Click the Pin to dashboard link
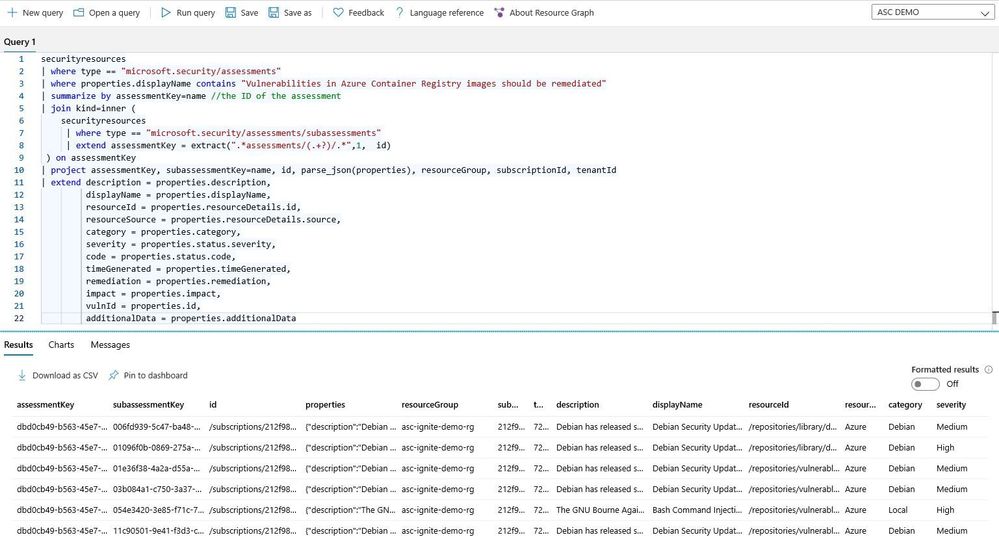This screenshot has height=537, width=999. [x=155, y=375]
